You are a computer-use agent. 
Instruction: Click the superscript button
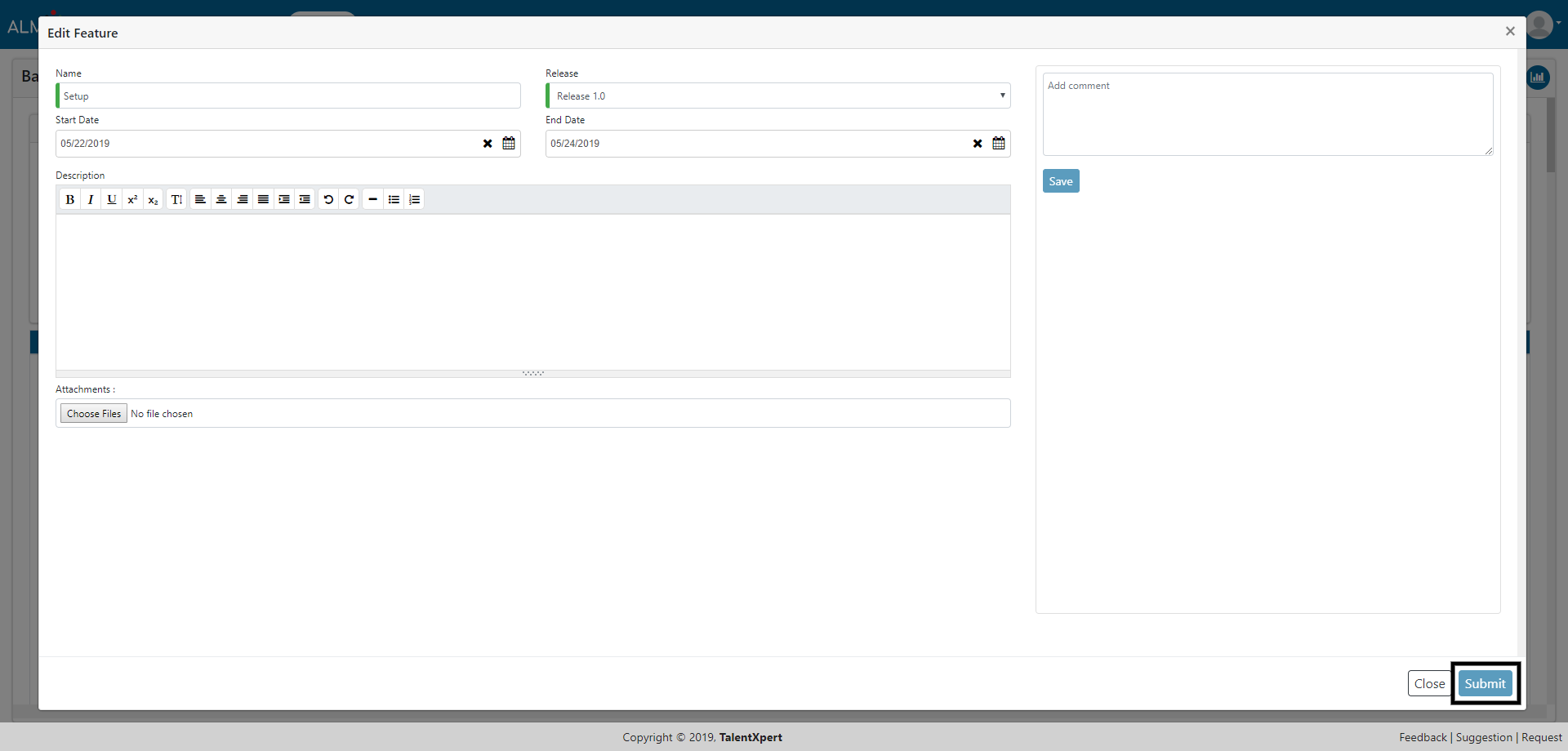pos(132,199)
